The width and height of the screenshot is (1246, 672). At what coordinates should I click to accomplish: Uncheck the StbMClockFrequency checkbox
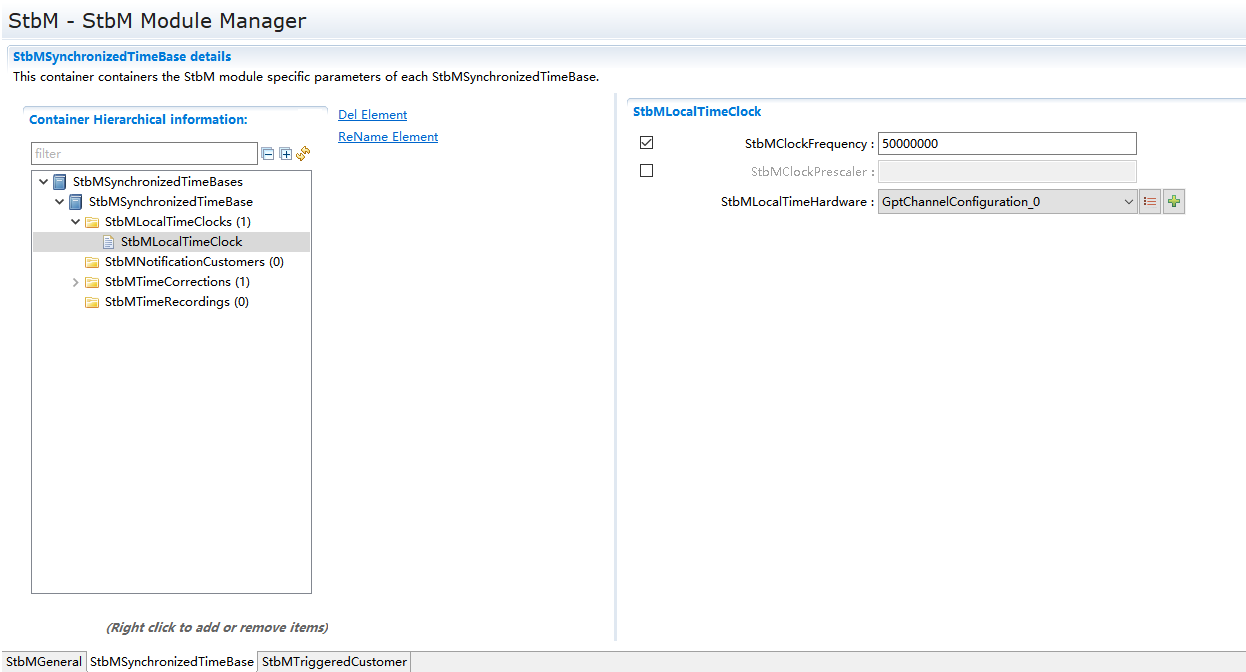[646, 143]
